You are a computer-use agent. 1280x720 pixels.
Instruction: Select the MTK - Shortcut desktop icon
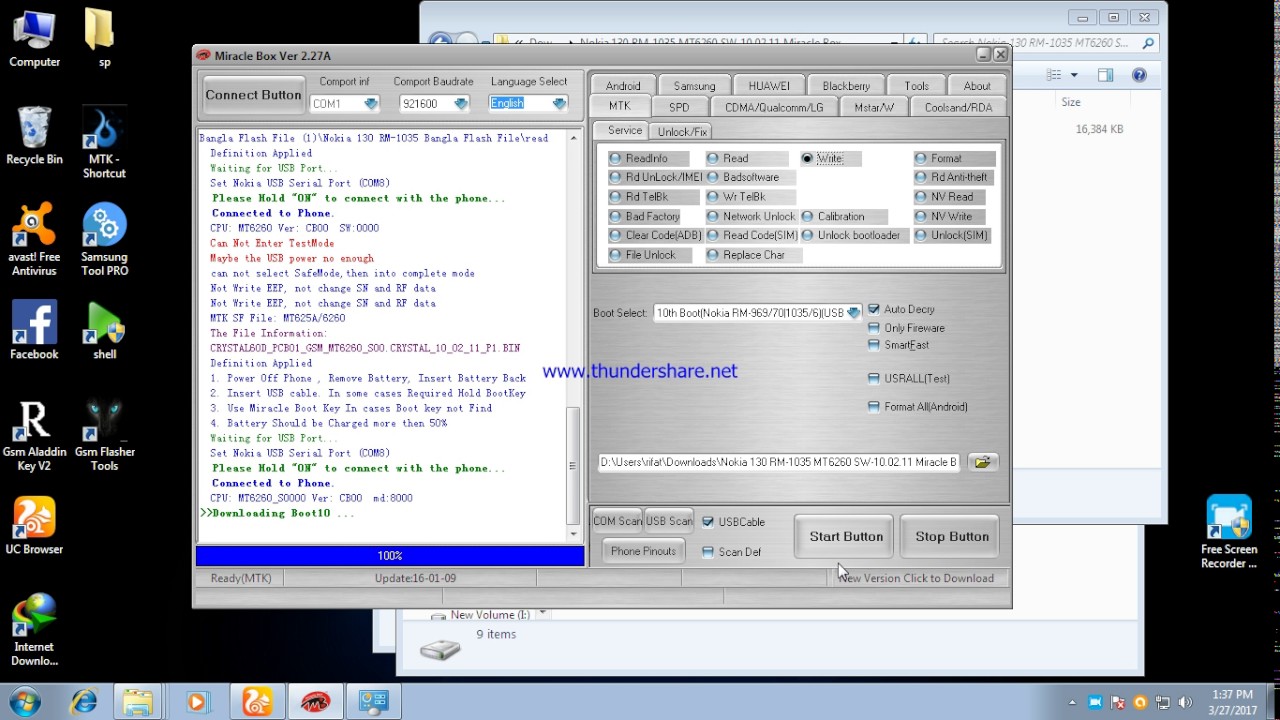[x=104, y=143]
